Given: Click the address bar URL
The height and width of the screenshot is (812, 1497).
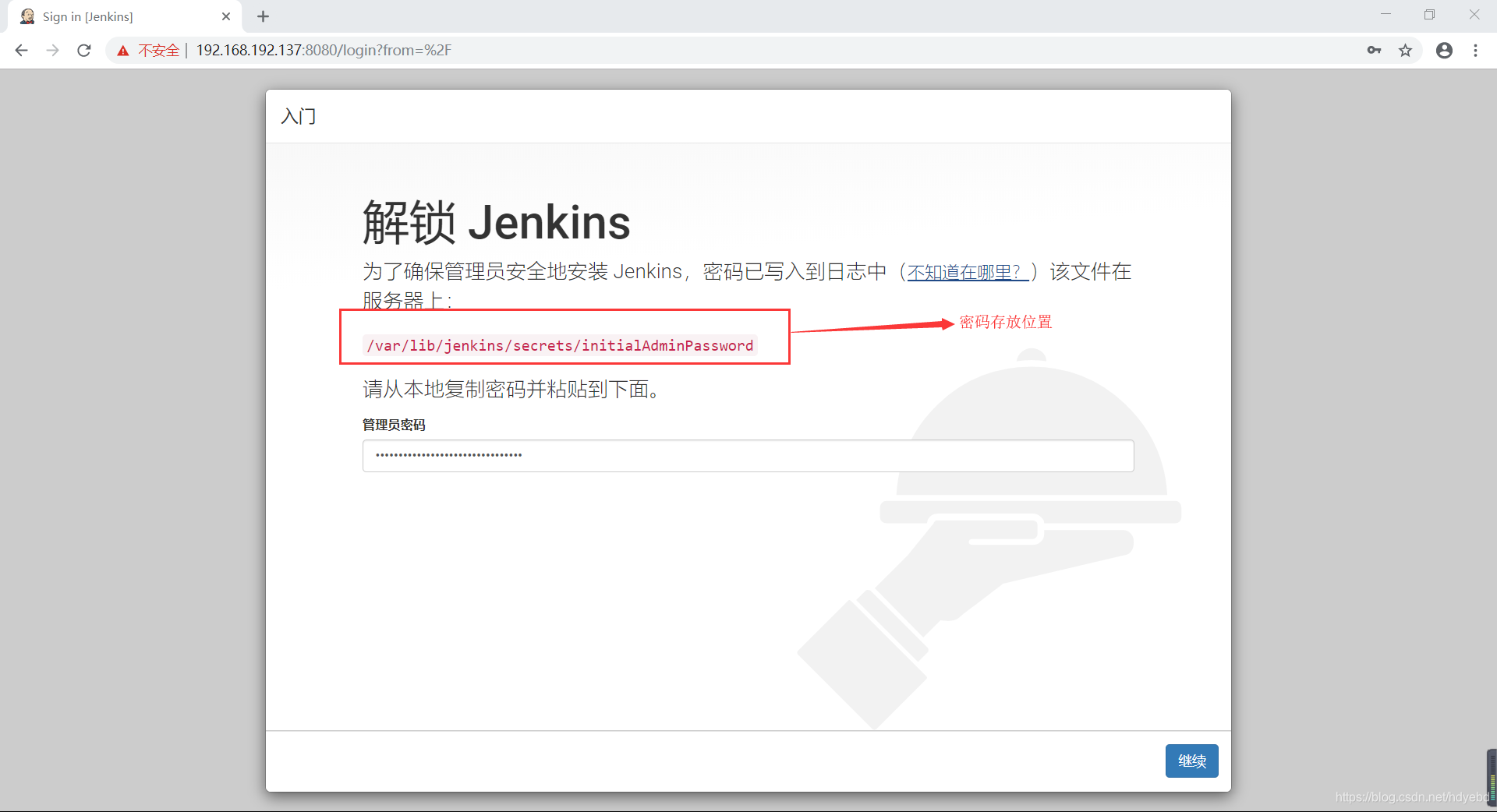Looking at the screenshot, I should pos(324,51).
